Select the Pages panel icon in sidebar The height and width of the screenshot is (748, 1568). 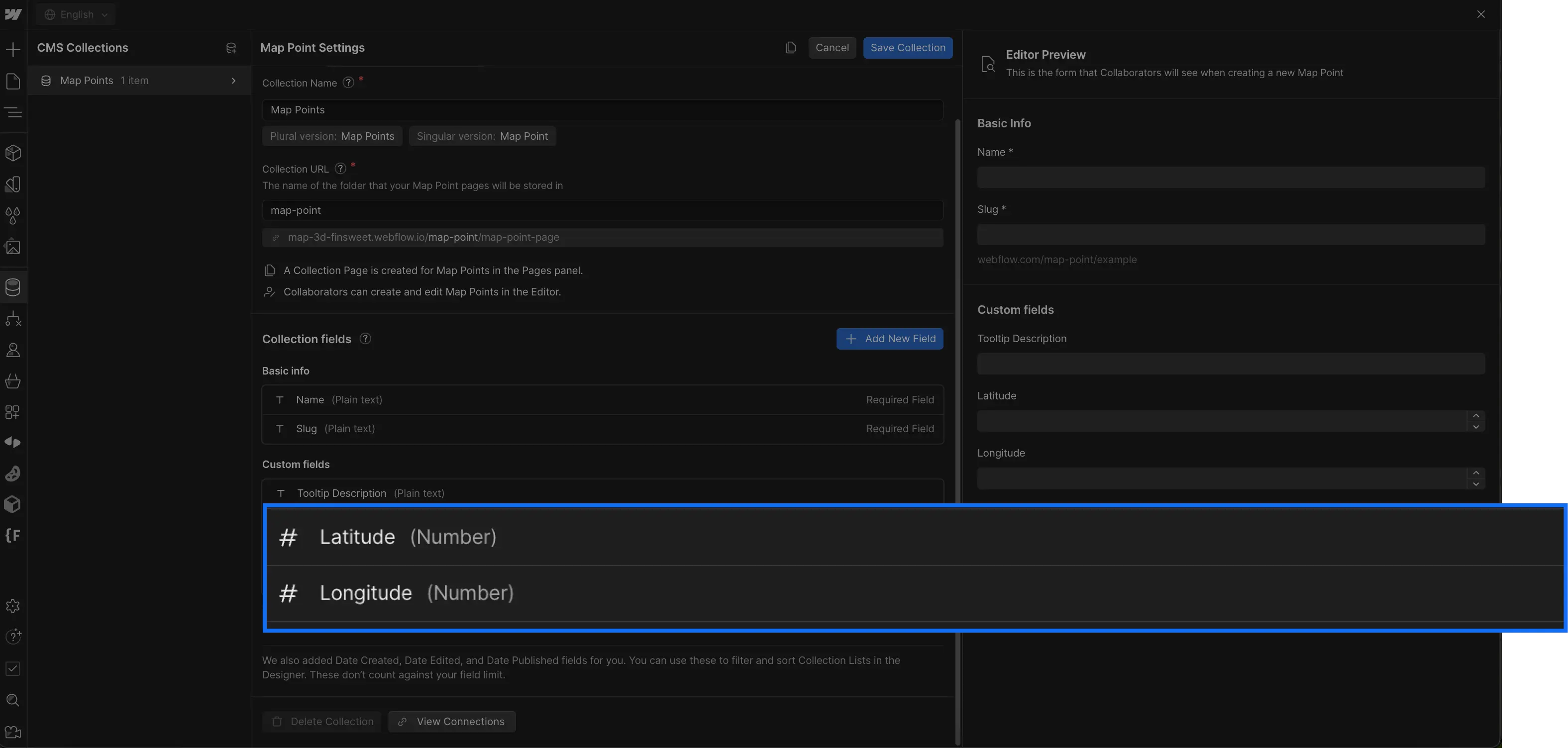13,80
